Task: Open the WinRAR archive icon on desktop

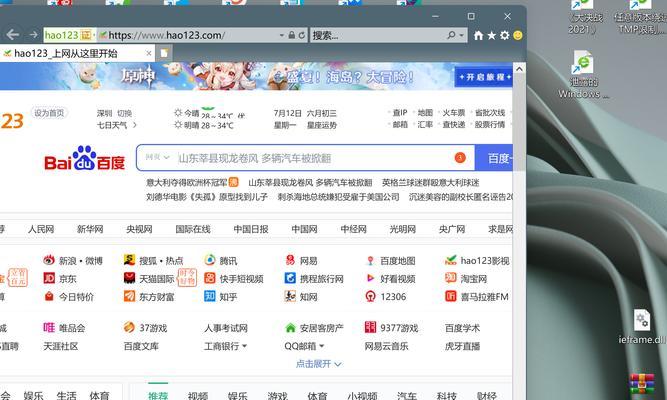Action: pyautogui.click(x=642, y=385)
